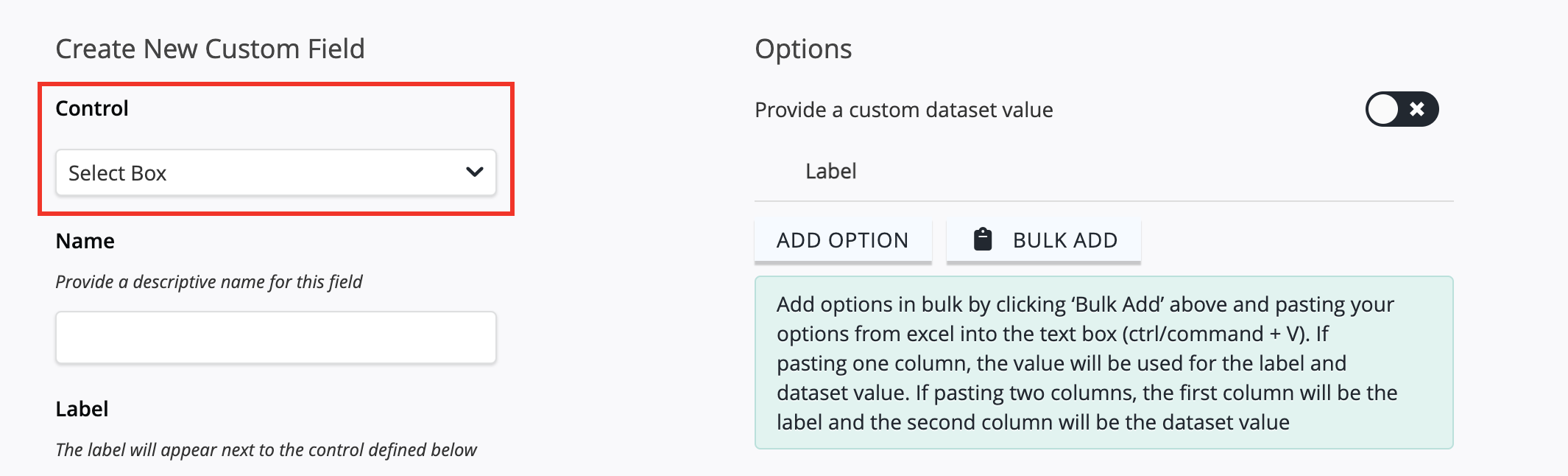Viewport: 1568px width, 476px height.
Task: Click the X icon inside the dataset toggle
Action: (1417, 109)
